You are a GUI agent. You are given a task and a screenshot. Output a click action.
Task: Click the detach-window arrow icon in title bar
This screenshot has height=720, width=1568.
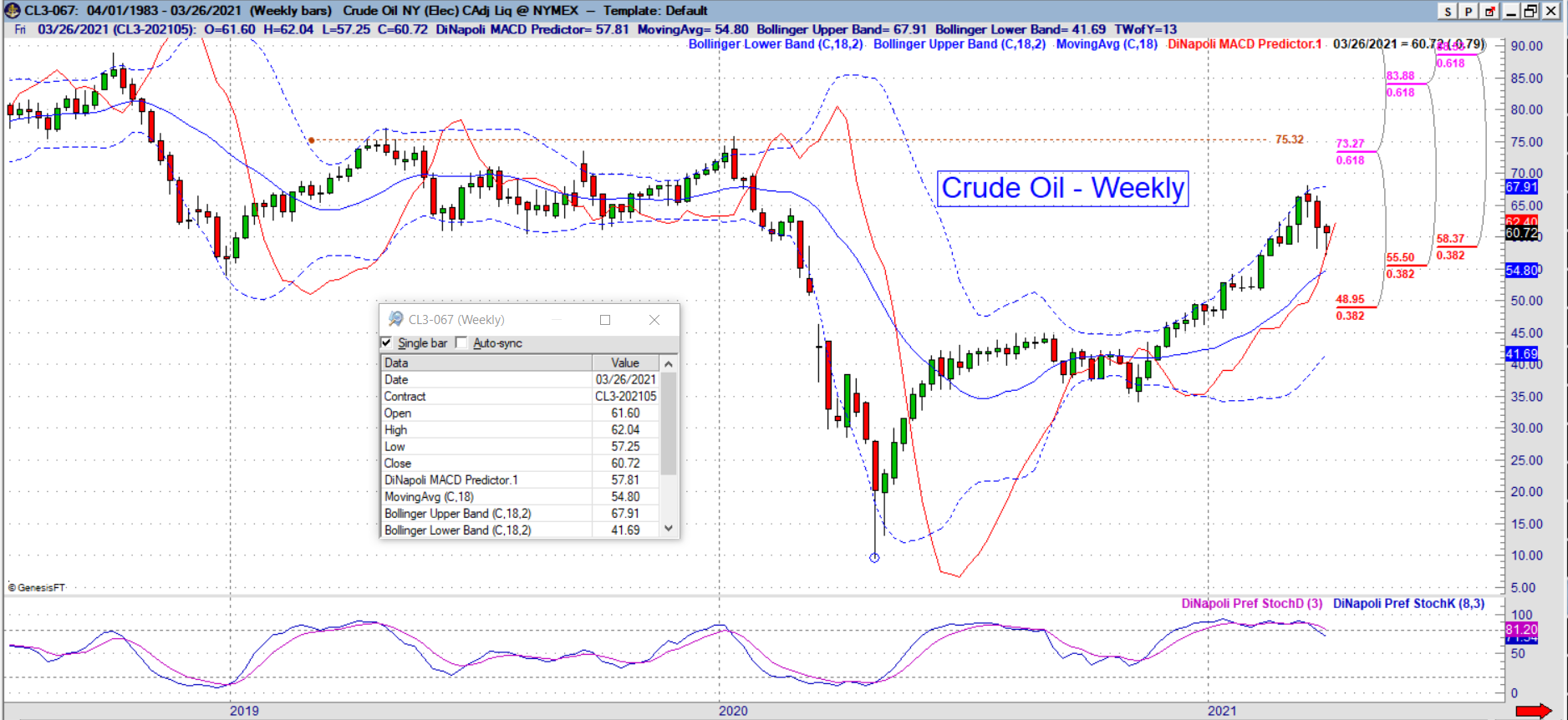click(x=1489, y=11)
